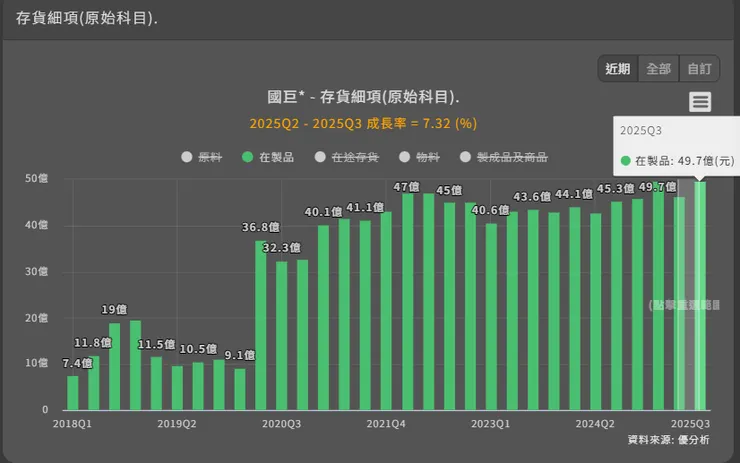This screenshot has height=463, width=740.
Task: Click the 2025Q3 highlighted bar
Action: 700,296
